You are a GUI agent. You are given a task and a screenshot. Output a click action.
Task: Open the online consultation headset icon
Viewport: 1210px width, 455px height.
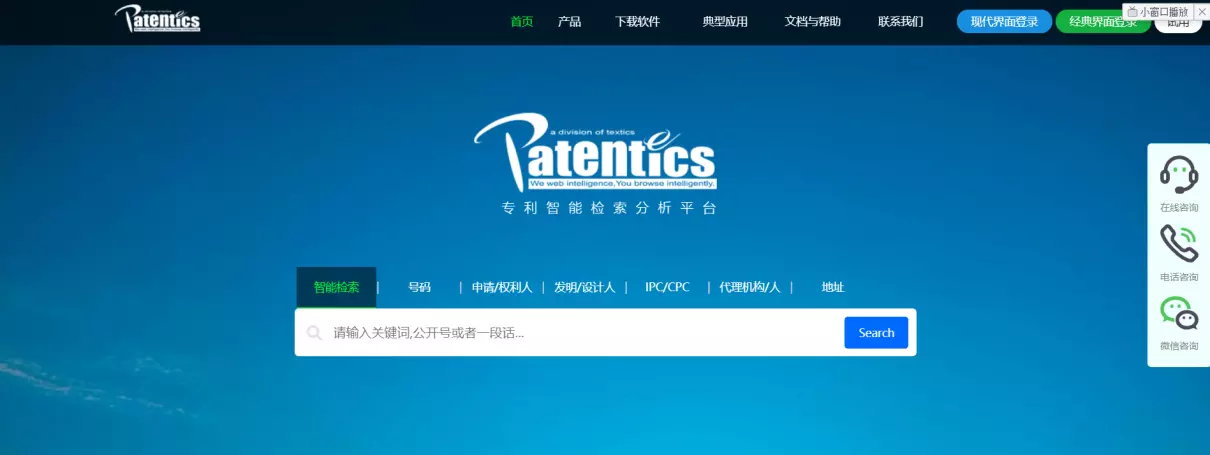[1179, 175]
